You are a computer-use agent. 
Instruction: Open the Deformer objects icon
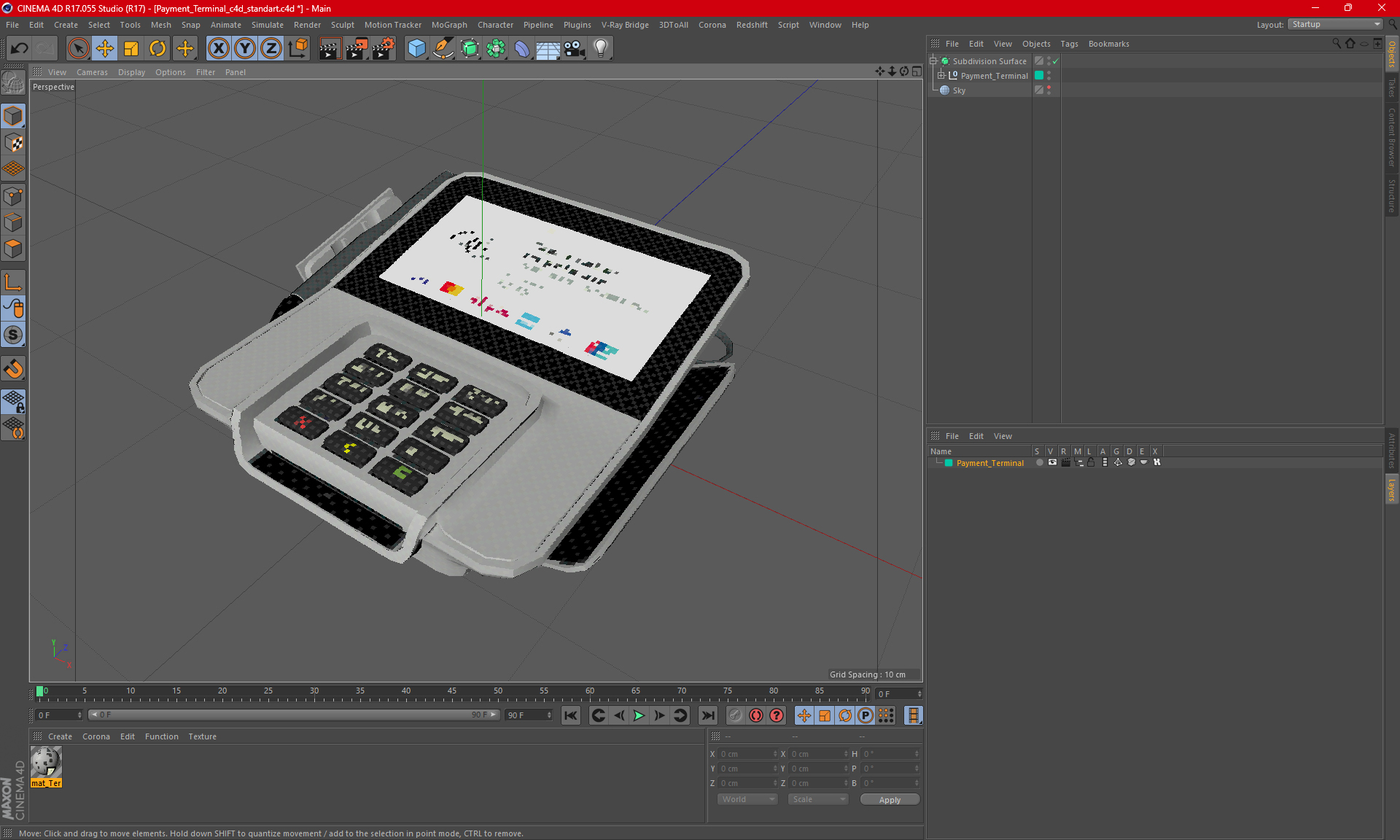(x=522, y=48)
